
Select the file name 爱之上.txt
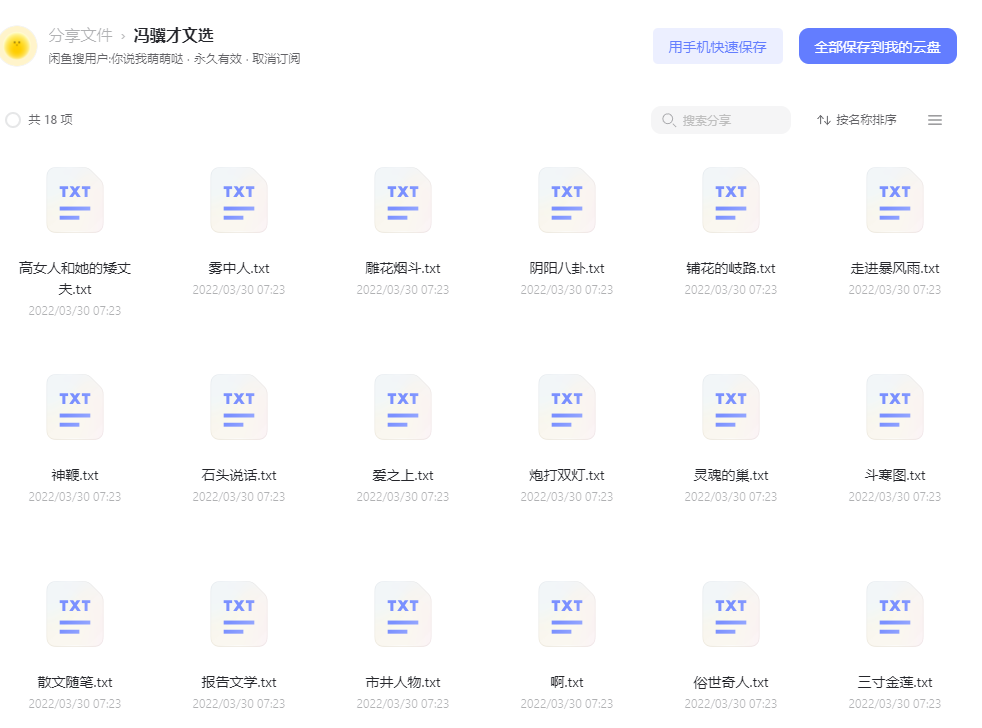click(403, 476)
